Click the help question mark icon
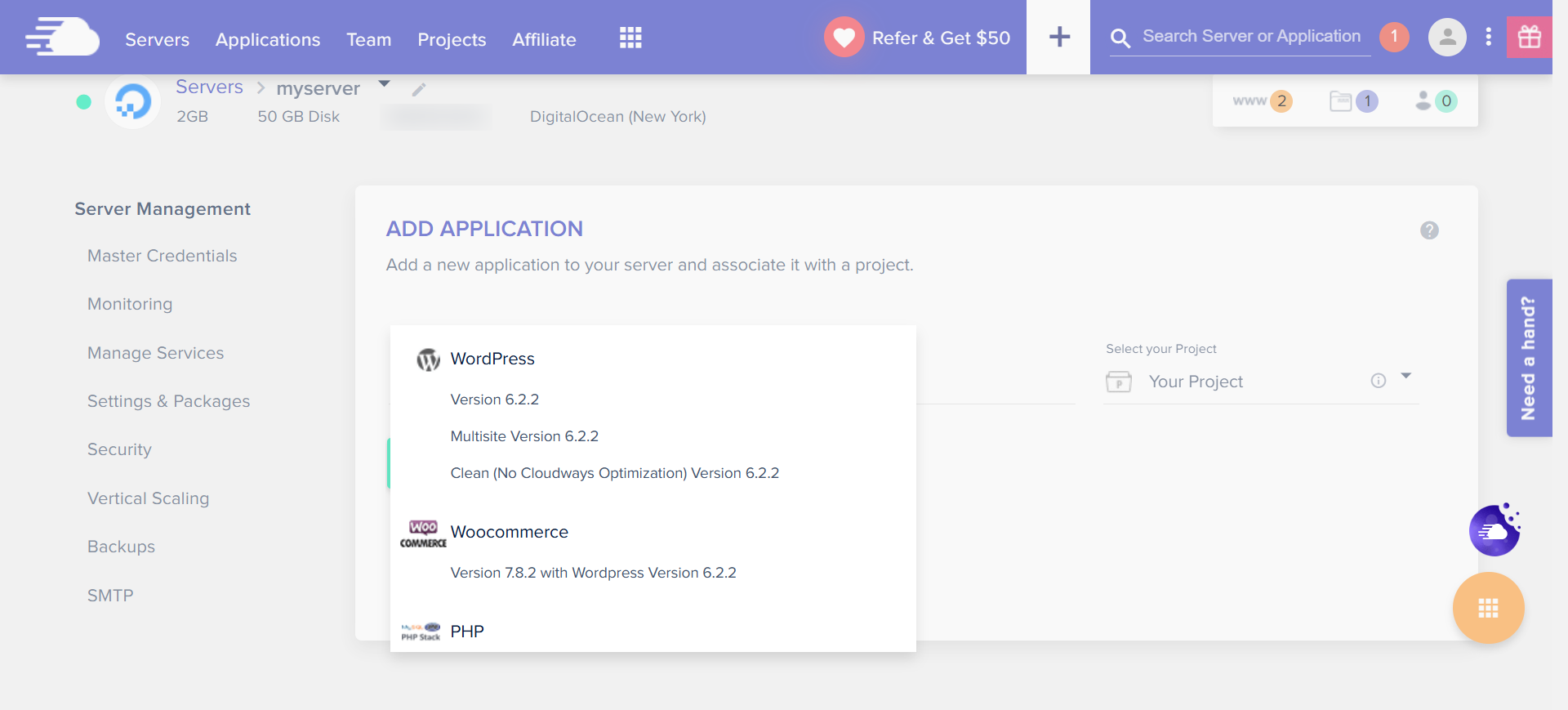Screen dimensions: 1568x710 click(1429, 230)
